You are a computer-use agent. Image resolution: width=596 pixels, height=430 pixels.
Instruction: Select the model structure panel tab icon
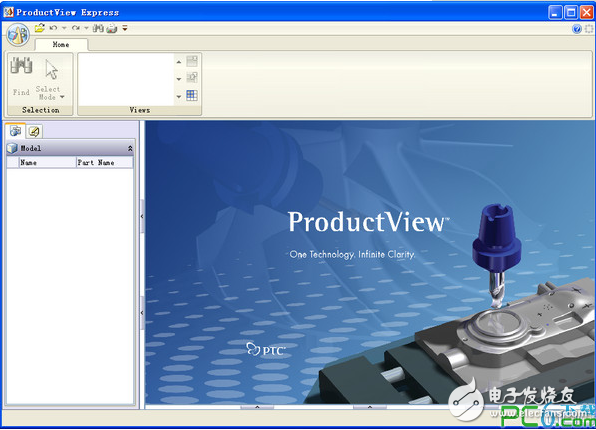pyautogui.click(x=16, y=131)
